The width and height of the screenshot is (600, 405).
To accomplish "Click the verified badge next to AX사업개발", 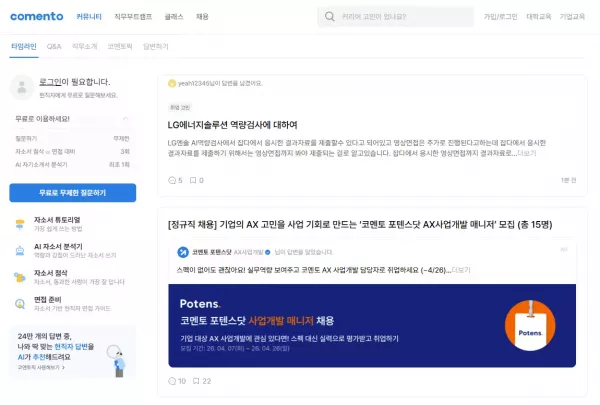I will coord(268,252).
